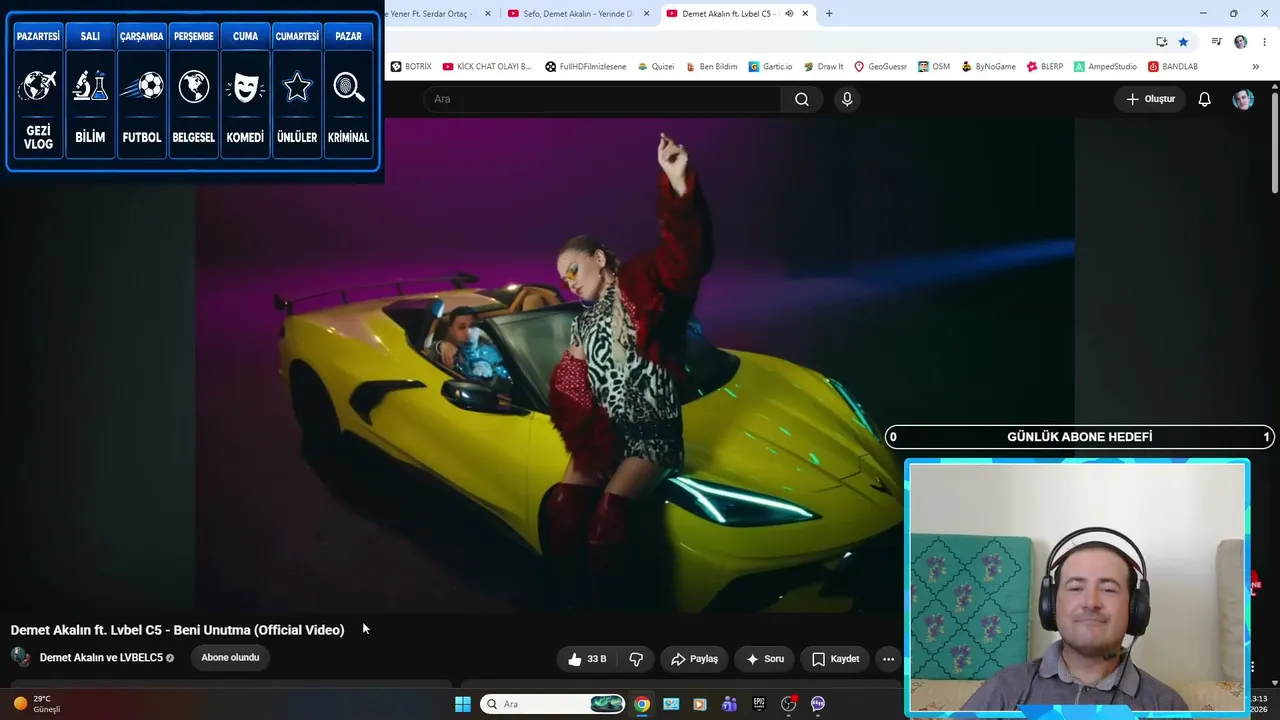Open the weather widget showing 29°C
The width and height of the screenshot is (1280, 720).
click(37, 704)
